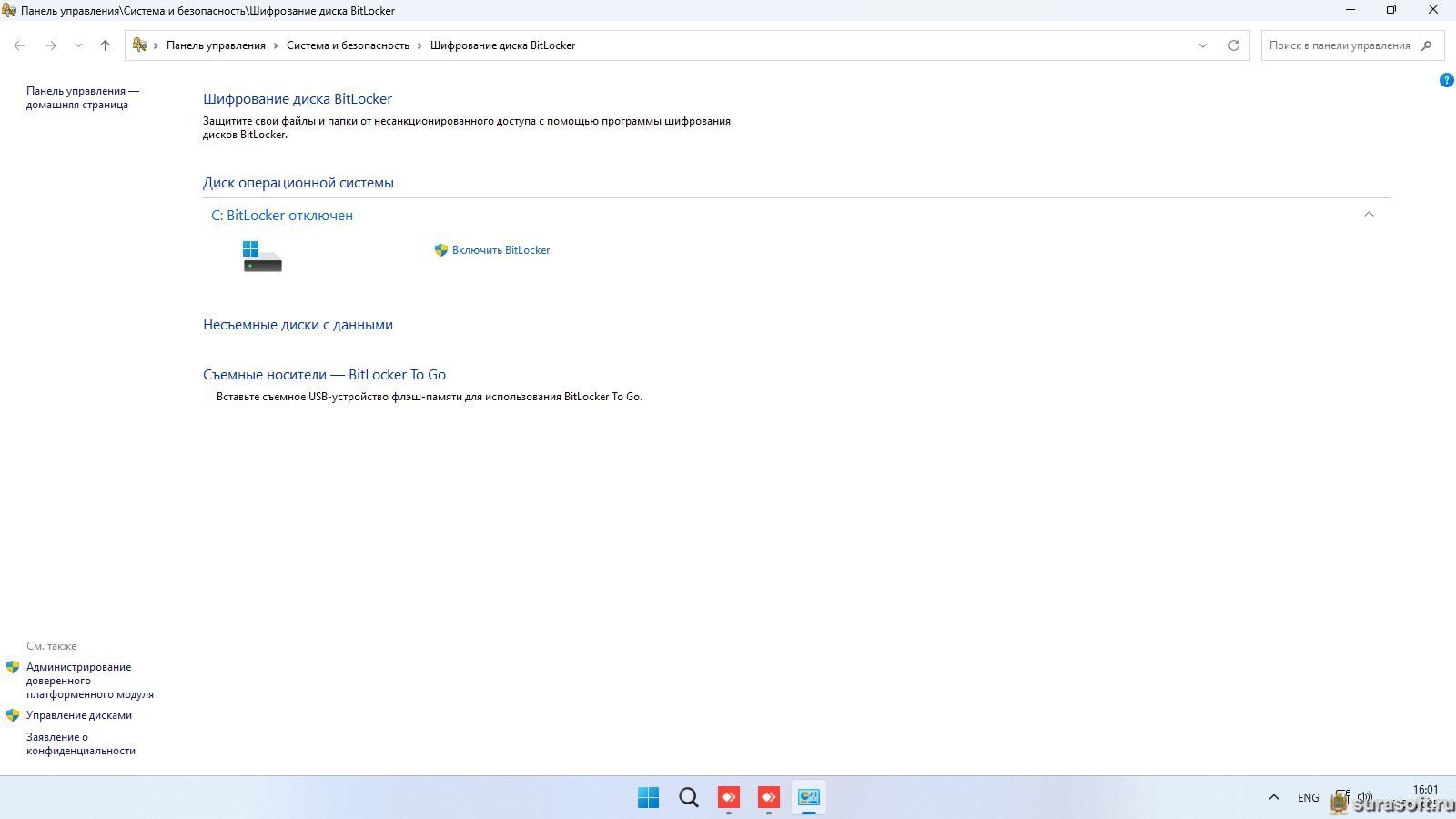Open taskbar Search
The image size is (1456, 819).
point(689,797)
